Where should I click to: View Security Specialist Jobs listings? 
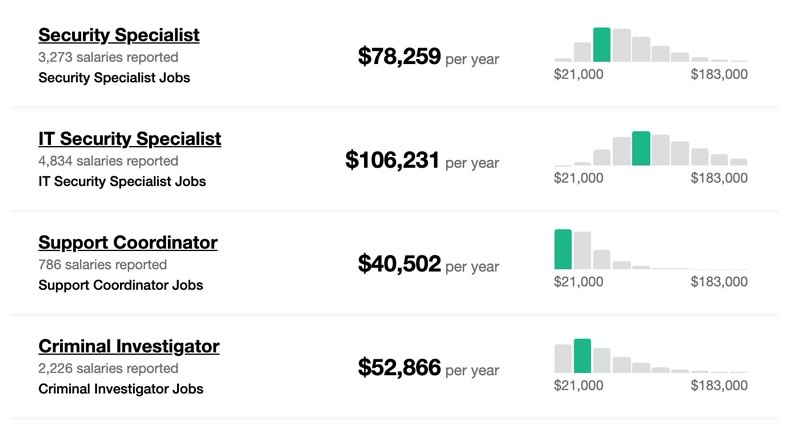pyautogui.click(x=114, y=78)
